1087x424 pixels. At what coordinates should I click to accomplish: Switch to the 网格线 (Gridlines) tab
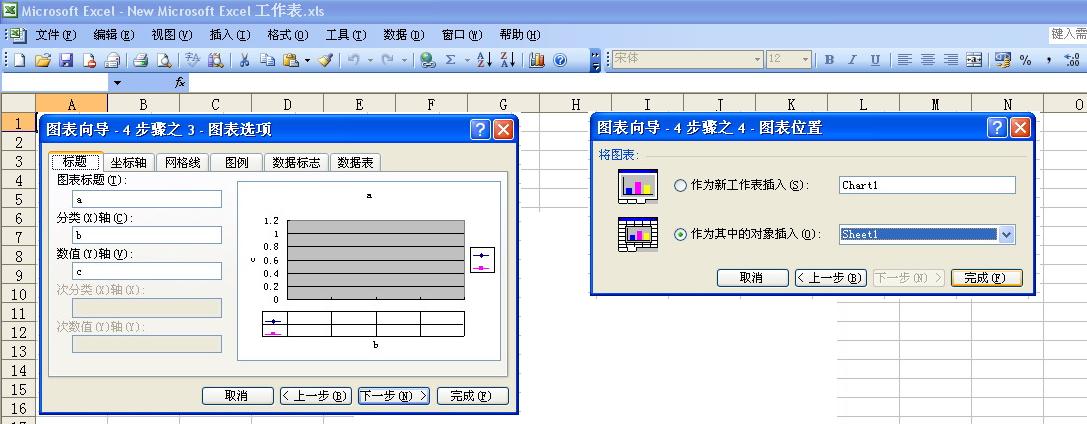182,162
